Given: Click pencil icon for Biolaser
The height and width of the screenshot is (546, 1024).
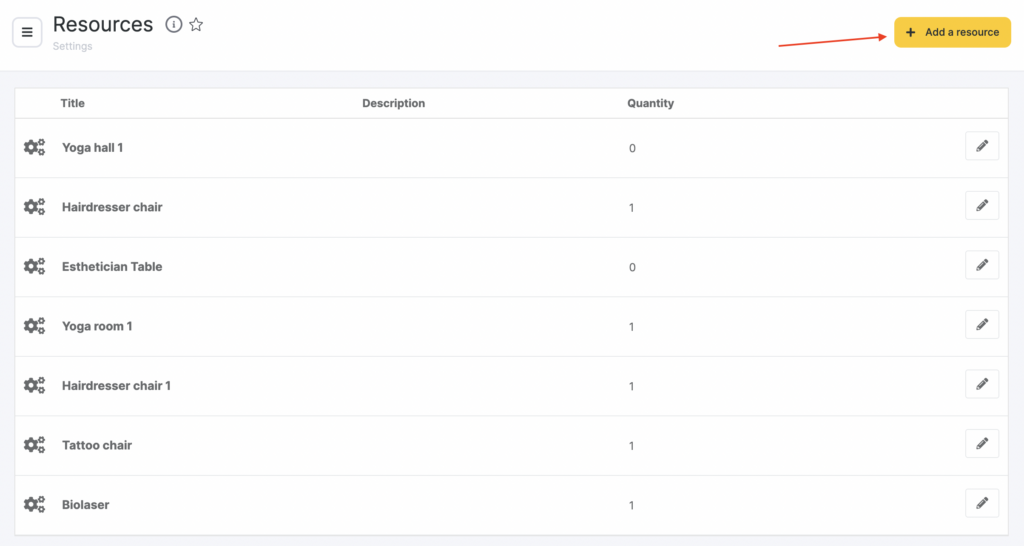Looking at the screenshot, I should [981, 504].
